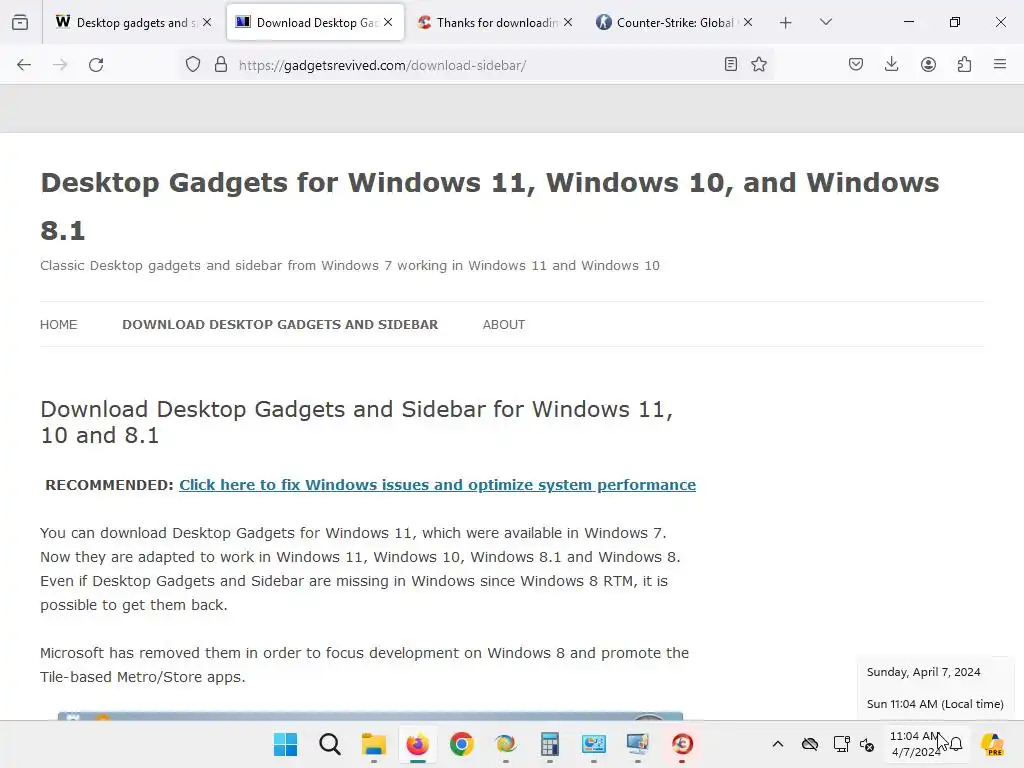Switch to Firefox in the taskbar

click(x=417, y=744)
